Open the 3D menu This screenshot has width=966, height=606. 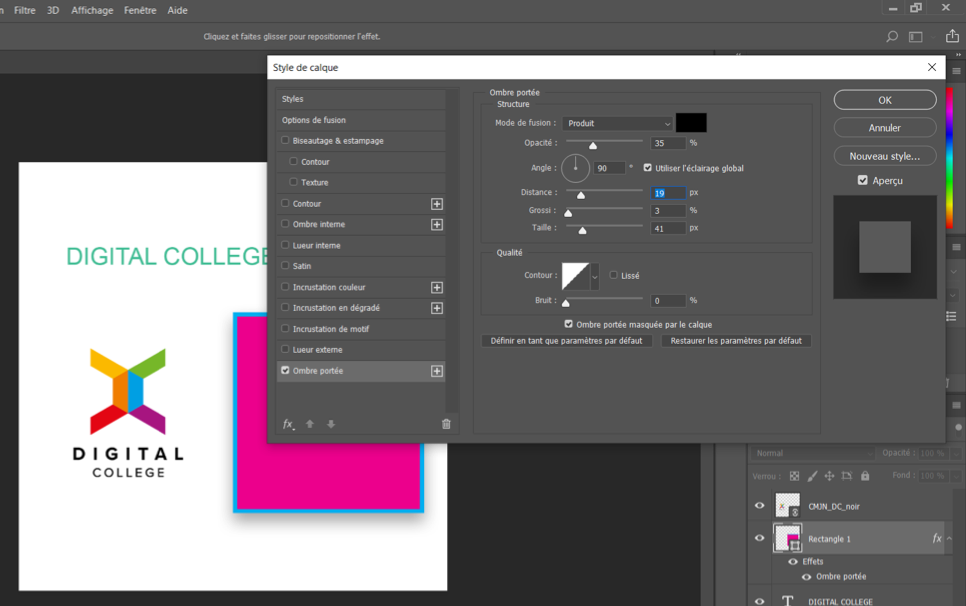53,10
